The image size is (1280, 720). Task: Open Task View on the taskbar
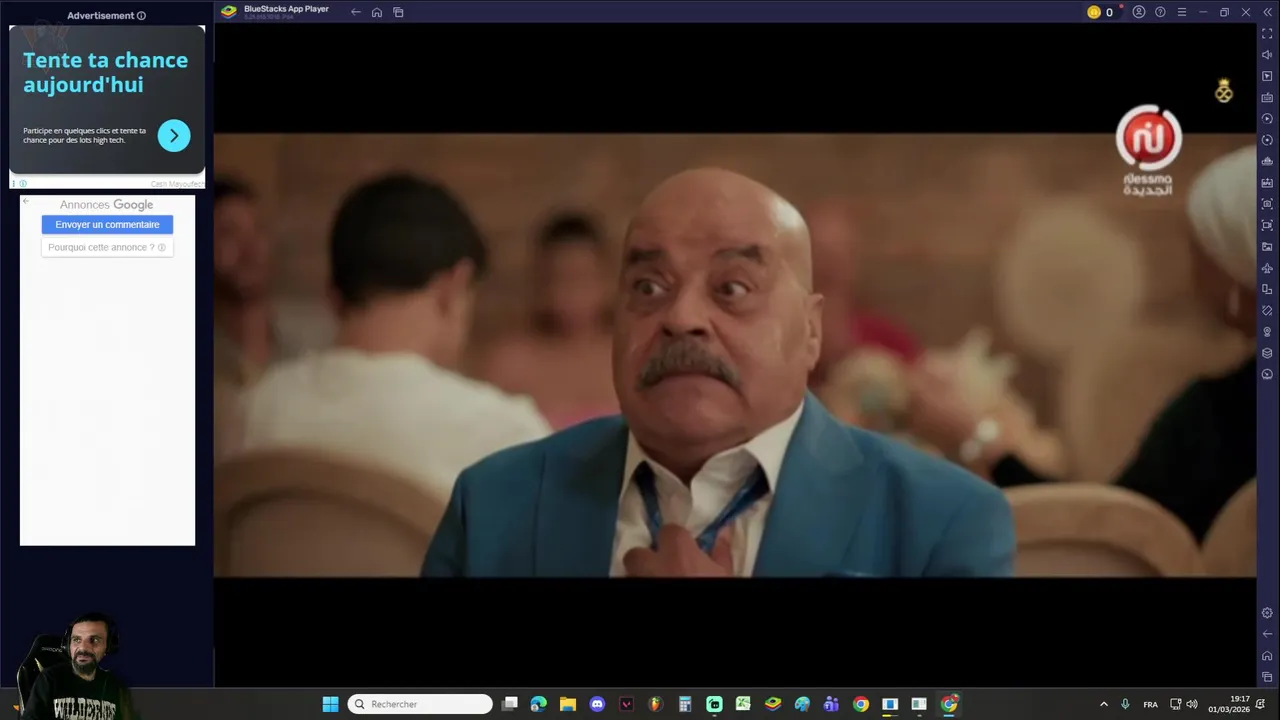pyautogui.click(x=510, y=704)
